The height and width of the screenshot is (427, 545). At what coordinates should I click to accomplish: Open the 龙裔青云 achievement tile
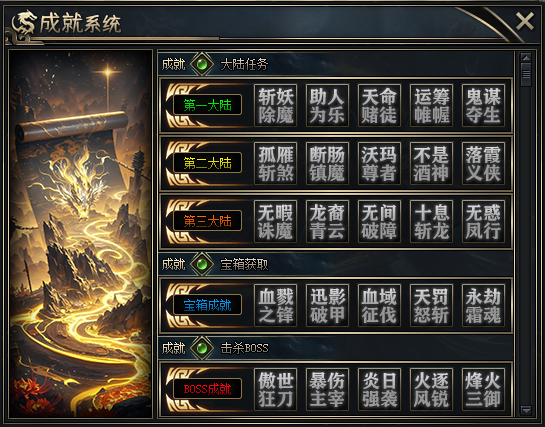coord(327,221)
